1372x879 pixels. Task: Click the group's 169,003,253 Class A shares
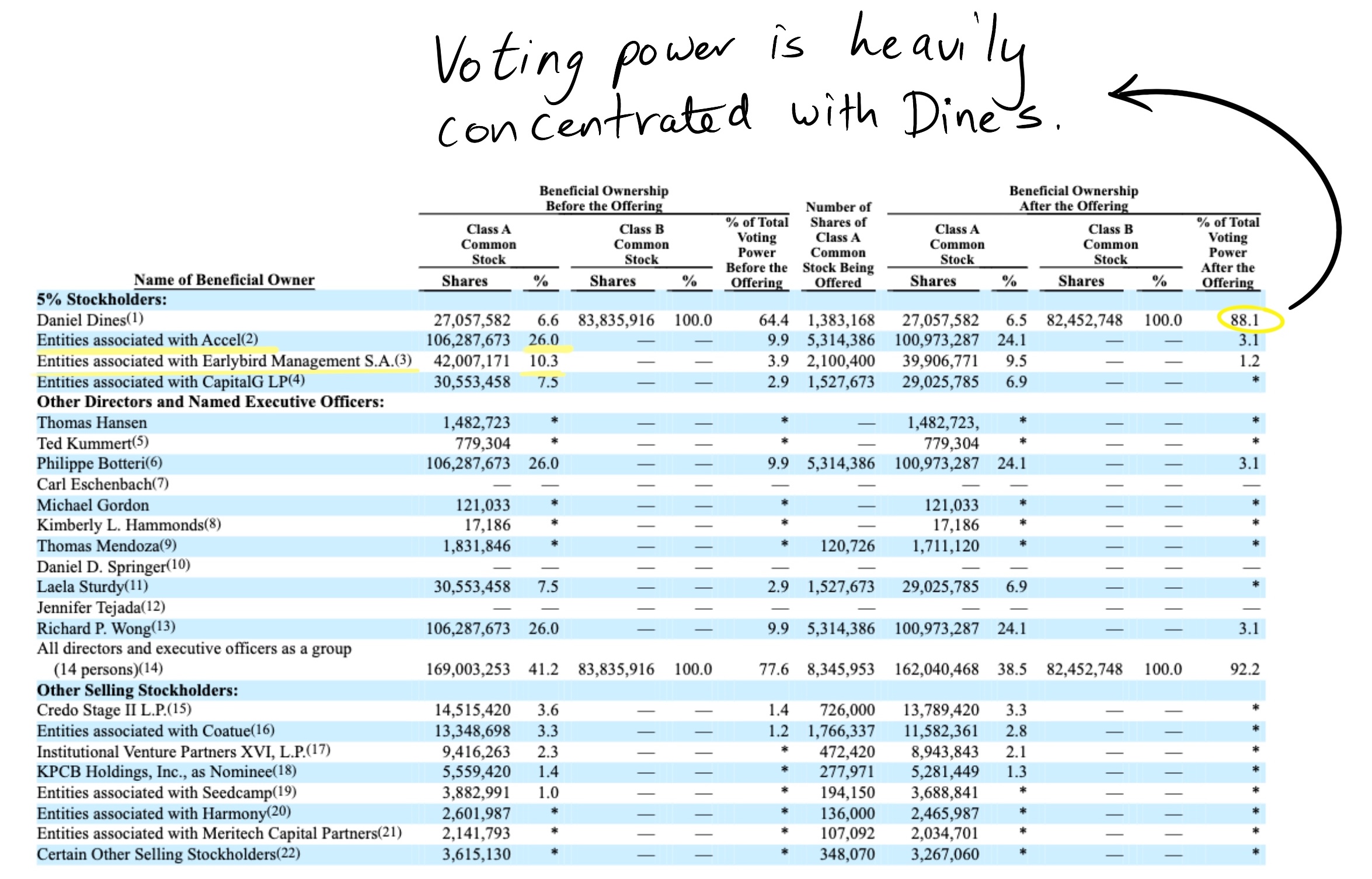468,669
